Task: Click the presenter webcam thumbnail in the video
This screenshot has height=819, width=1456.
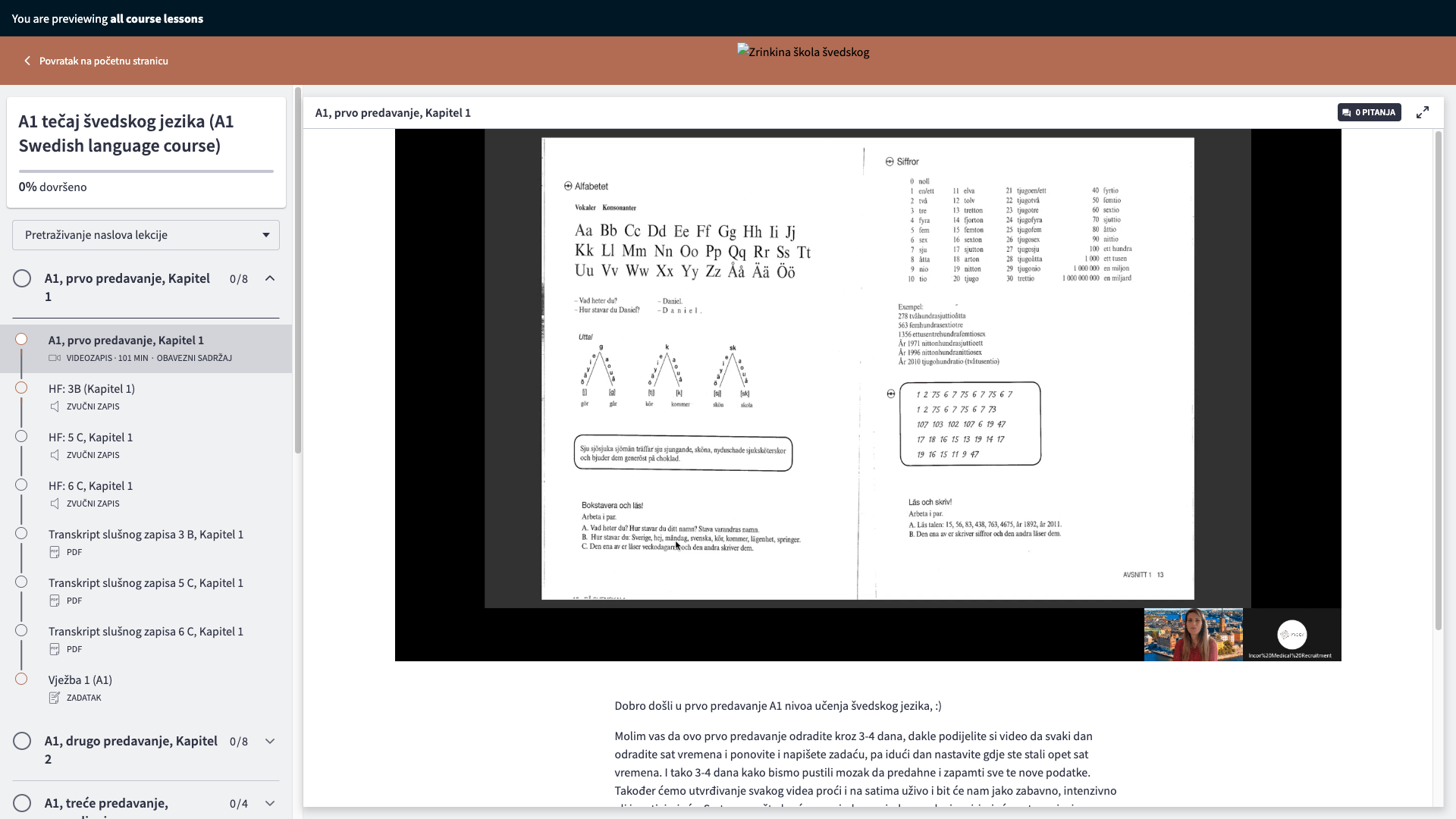Action: 1193,635
